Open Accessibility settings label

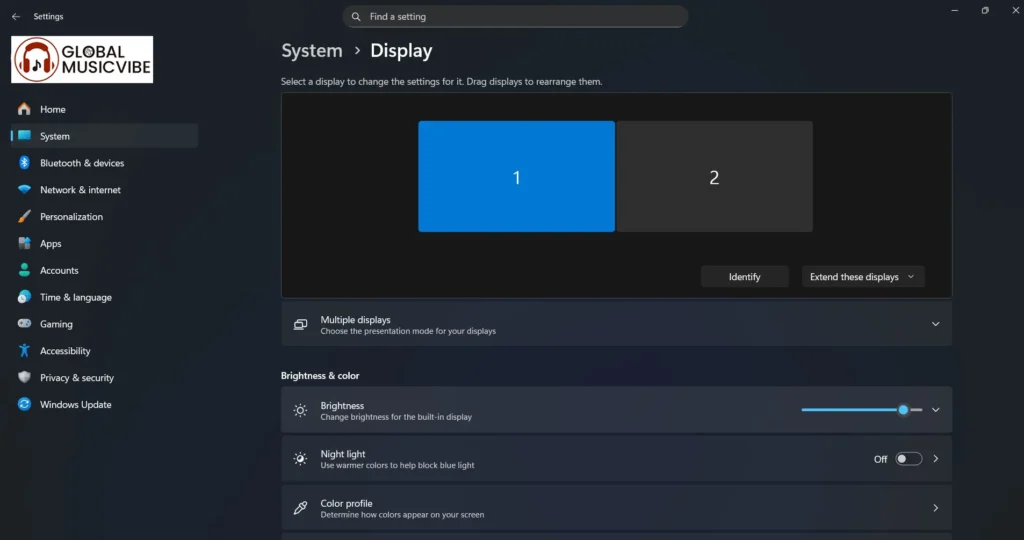coord(65,351)
